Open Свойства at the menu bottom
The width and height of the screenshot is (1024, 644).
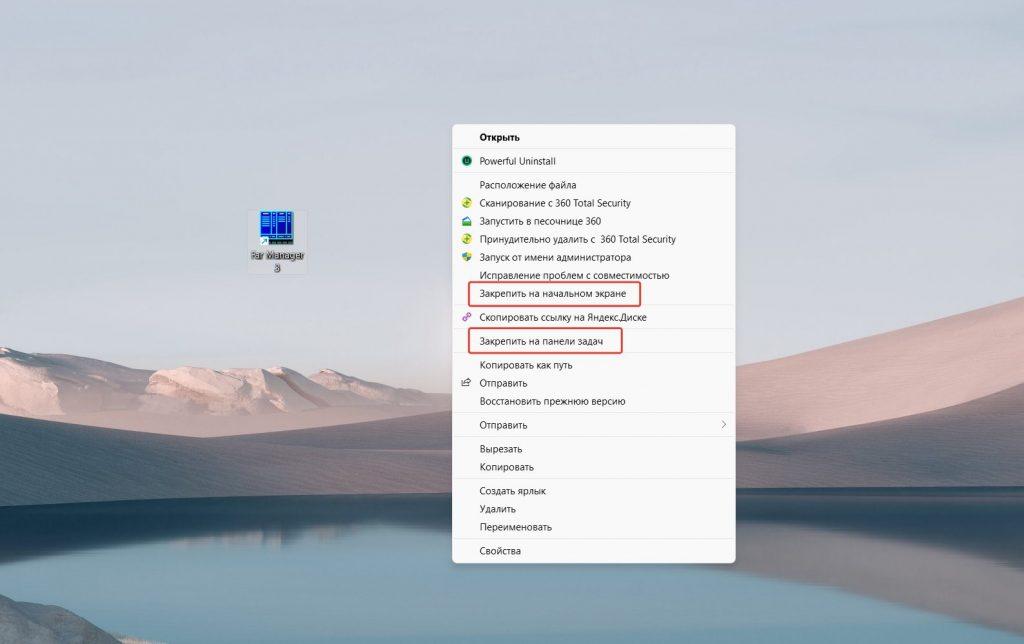[593, 551]
